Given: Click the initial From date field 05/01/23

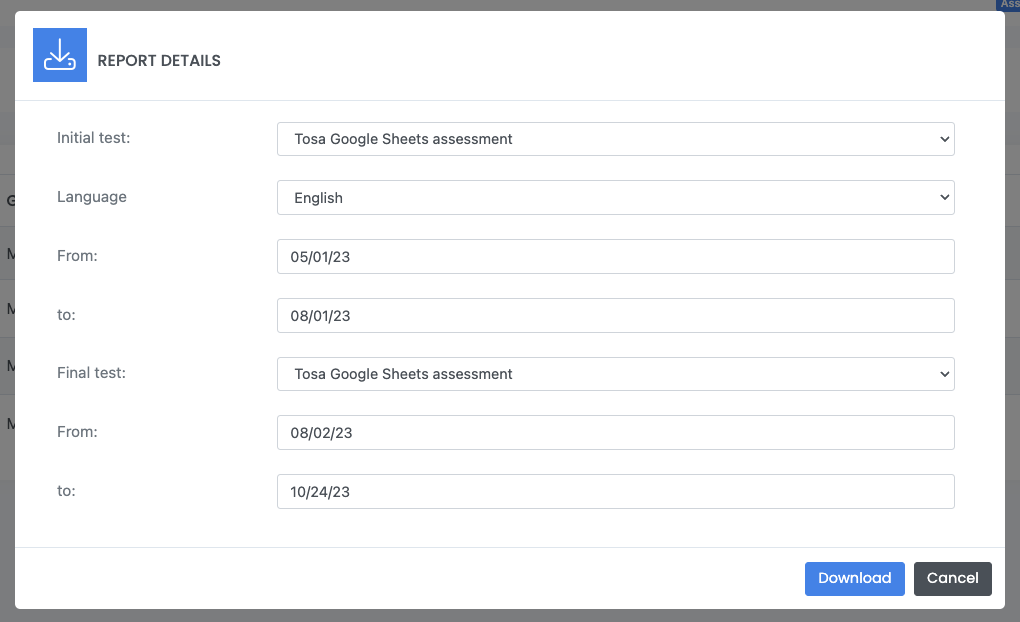Looking at the screenshot, I should [615, 257].
